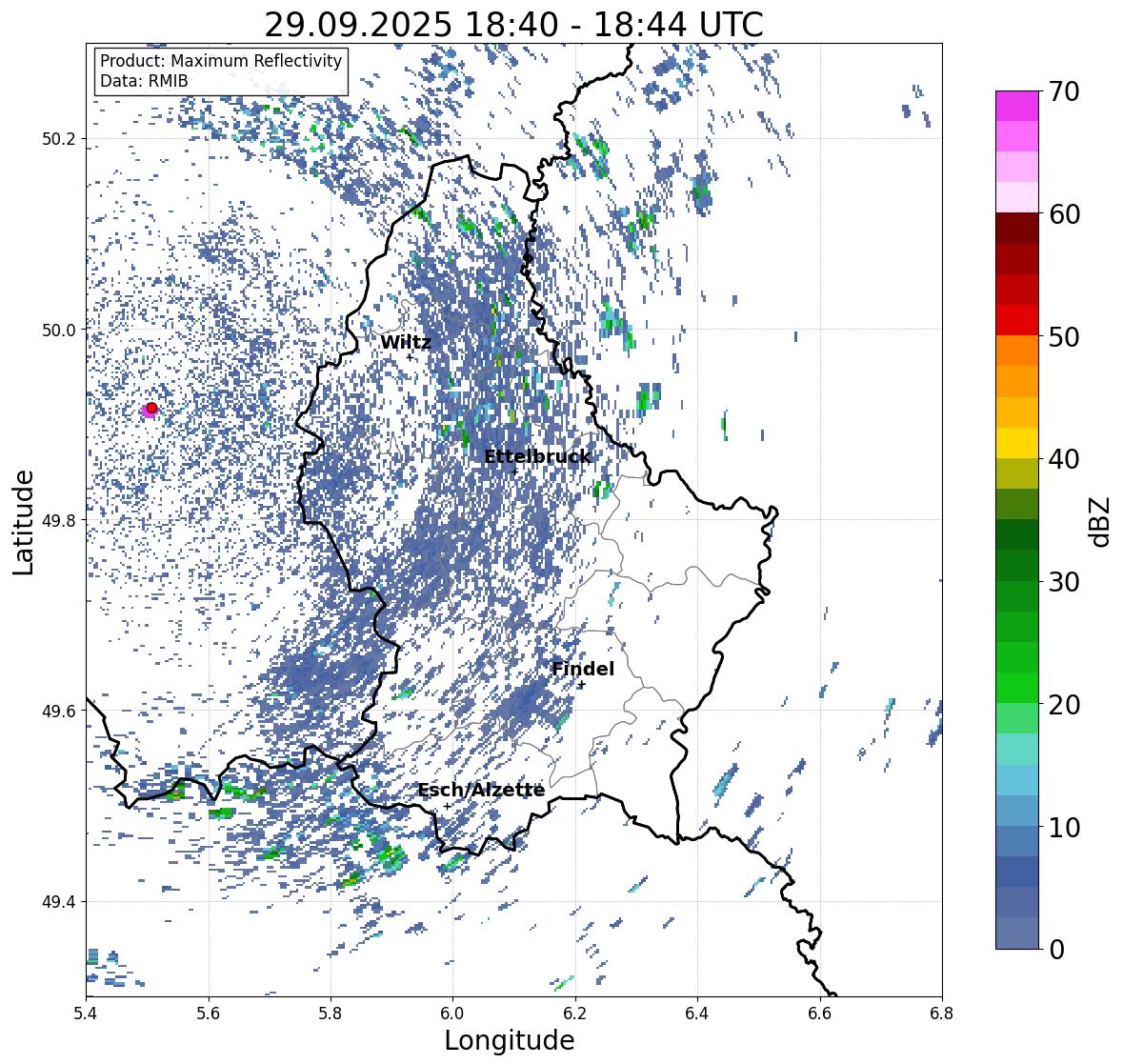Click longitude tick label 6.2
1123x1064 pixels.
click(575, 1013)
